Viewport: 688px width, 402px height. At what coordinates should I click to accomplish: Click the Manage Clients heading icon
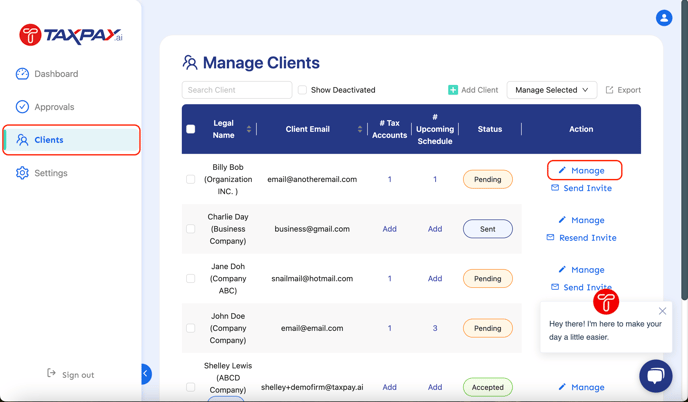point(190,63)
